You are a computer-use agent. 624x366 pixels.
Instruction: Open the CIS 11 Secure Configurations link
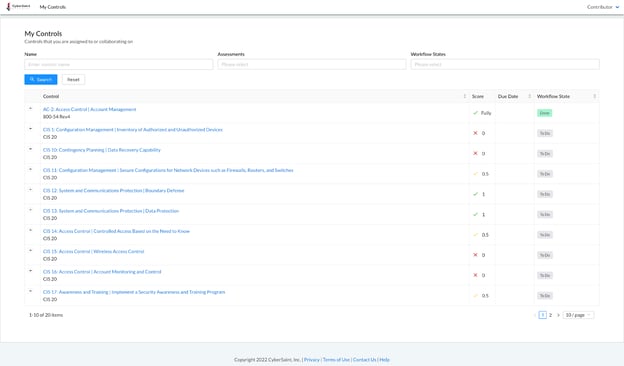coord(168,170)
